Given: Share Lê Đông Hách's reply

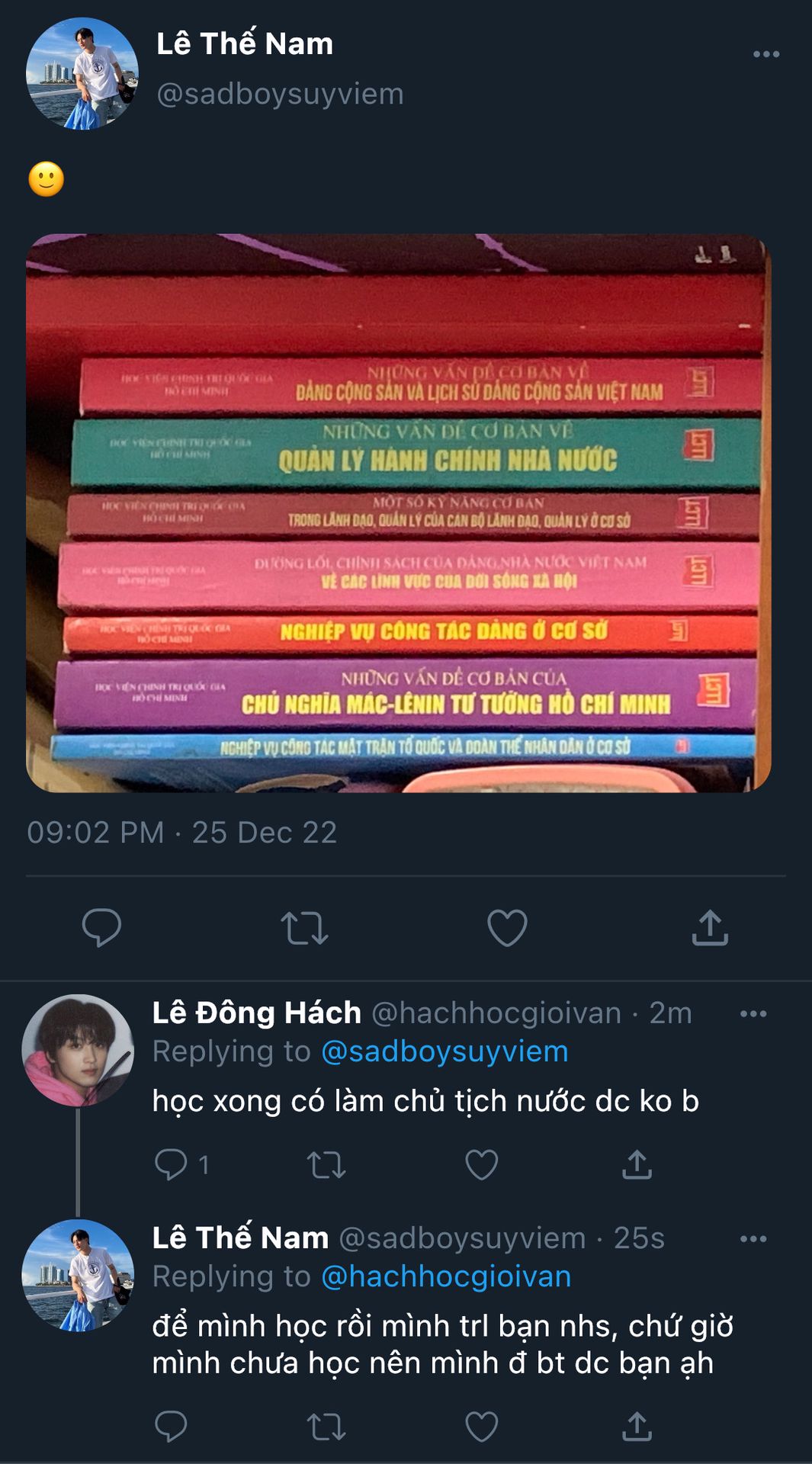Looking at the screenshot, I should point(637,1164).
